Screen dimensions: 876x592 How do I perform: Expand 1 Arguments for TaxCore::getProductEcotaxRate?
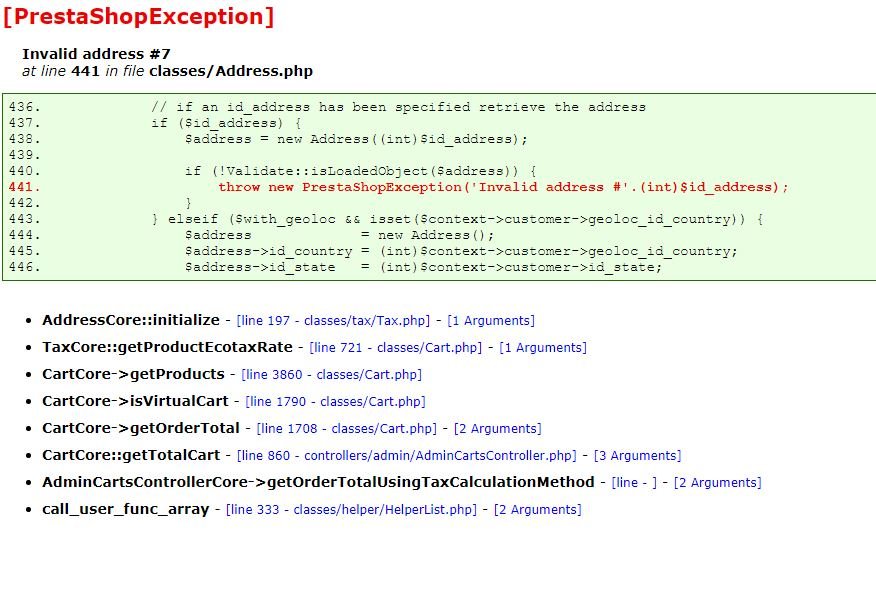[x=543, y=347]
